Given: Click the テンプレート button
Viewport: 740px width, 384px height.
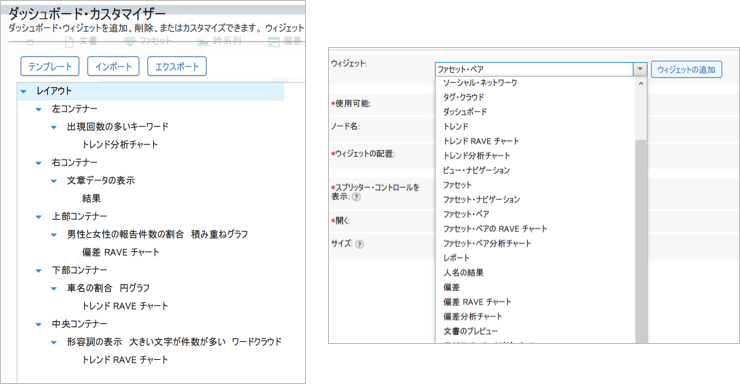Looking at the screenshot, I should pyautogui.click(x=50, y=66).
